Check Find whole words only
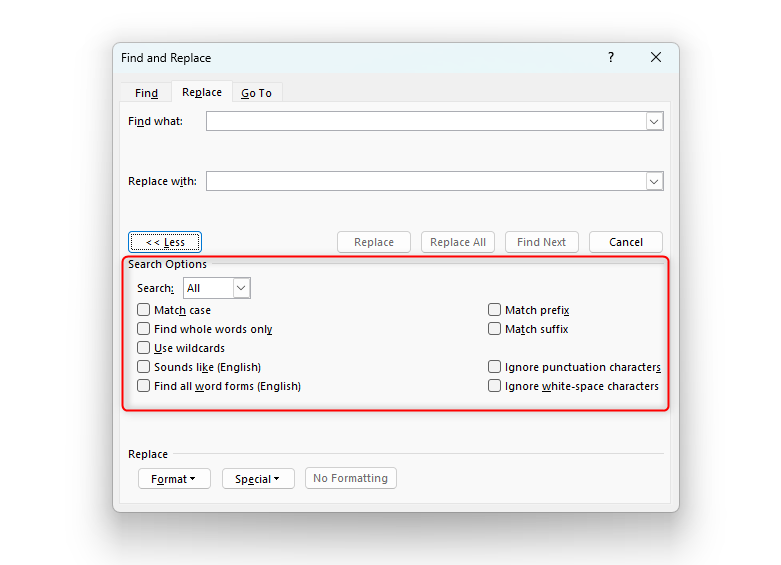 (144, 329)
